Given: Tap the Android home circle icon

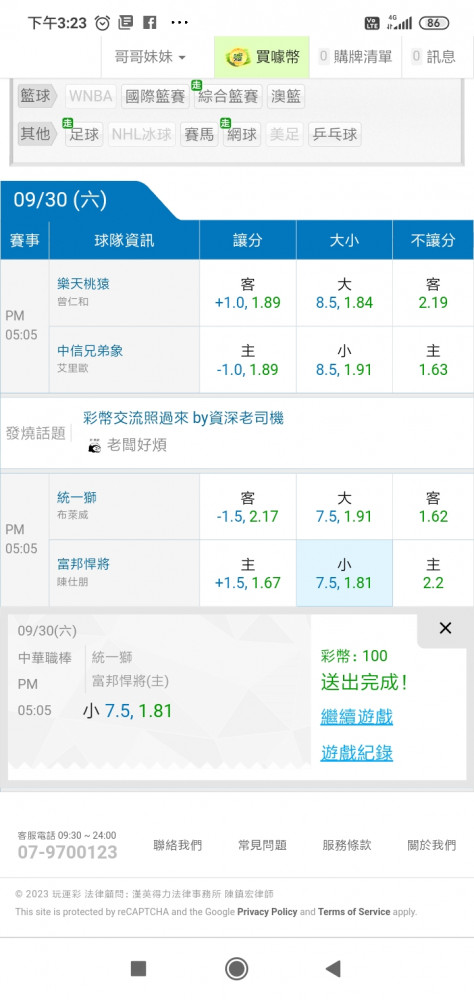Looking at the screenshot, I should click(x=237, y=969).
